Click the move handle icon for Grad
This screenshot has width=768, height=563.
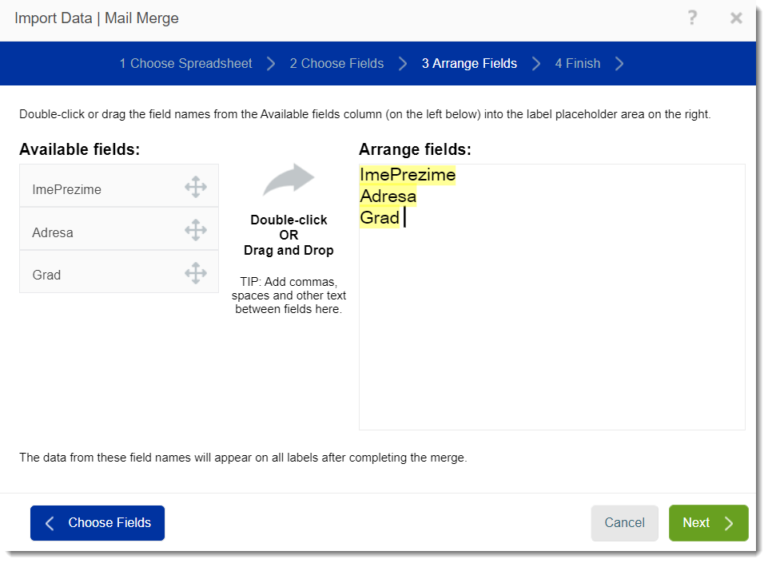195,273
